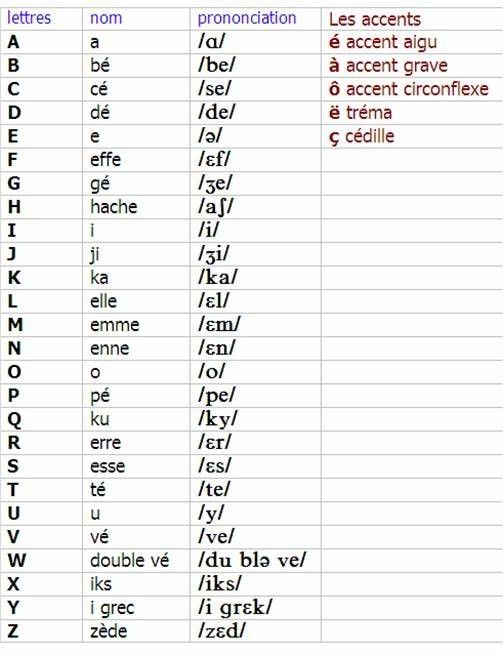
Task: Click the /du blə ve/ pronunciation
Action: coord(252,560)
